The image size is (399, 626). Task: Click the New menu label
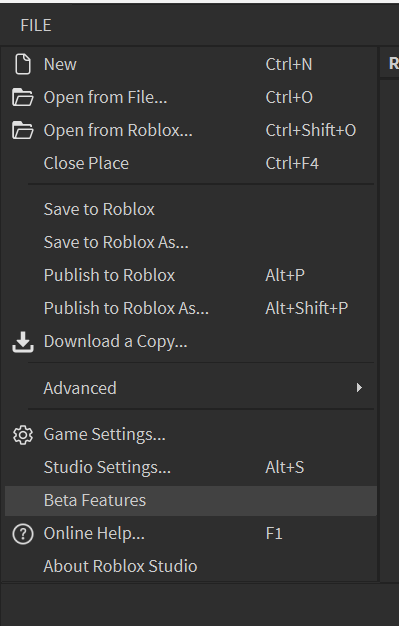point(60,64)
